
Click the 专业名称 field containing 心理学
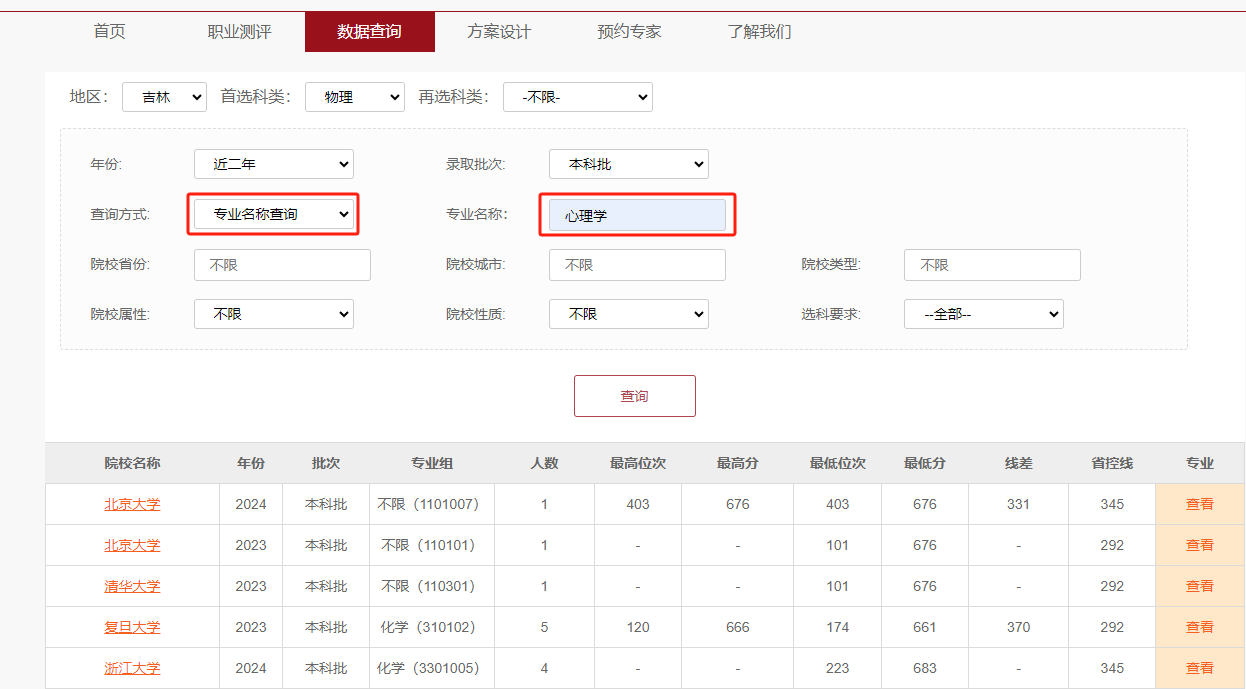coord(637,215)
